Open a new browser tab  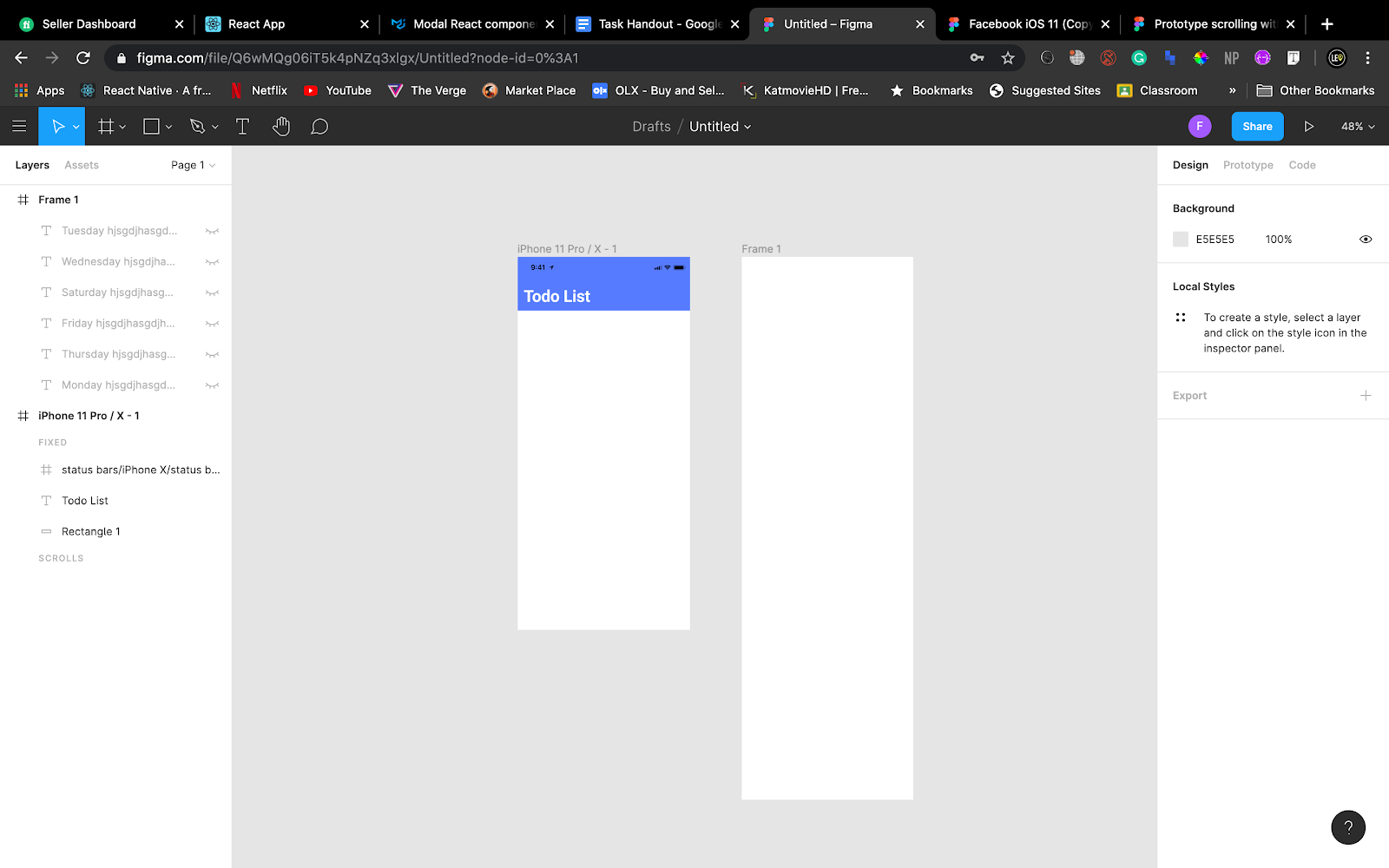(x=1326, y=24)
